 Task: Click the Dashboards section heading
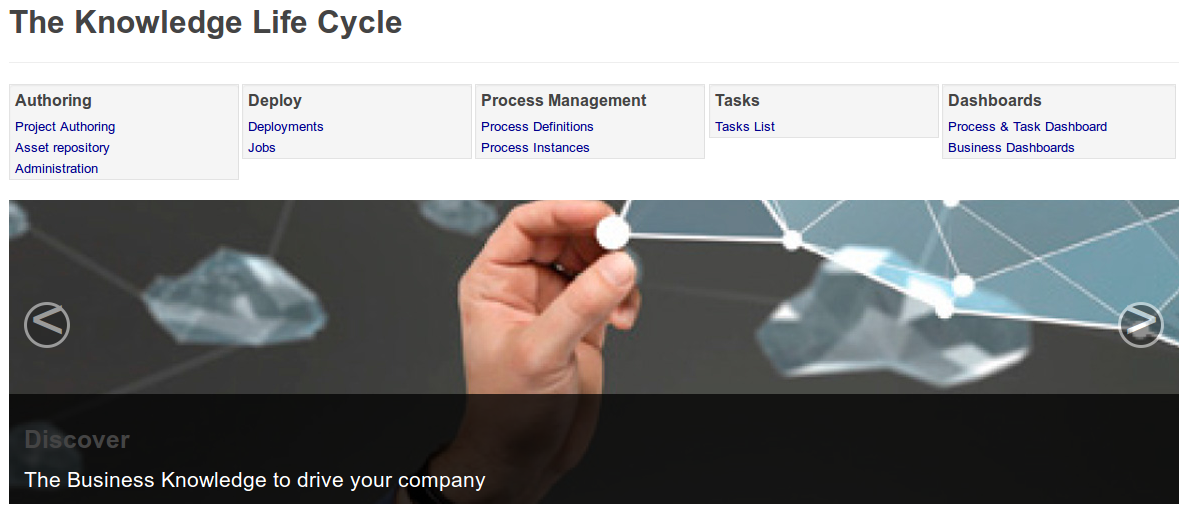coord(995,101)
